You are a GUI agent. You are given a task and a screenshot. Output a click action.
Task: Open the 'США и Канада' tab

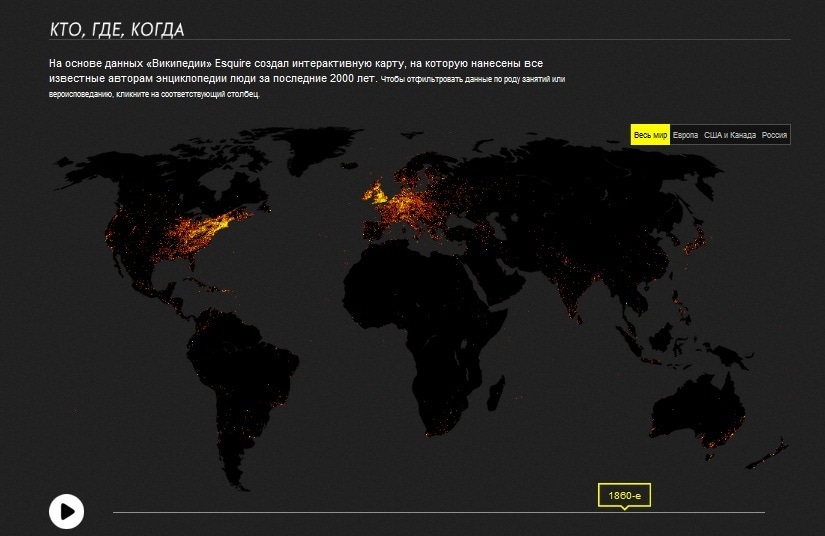click(729, 135)
